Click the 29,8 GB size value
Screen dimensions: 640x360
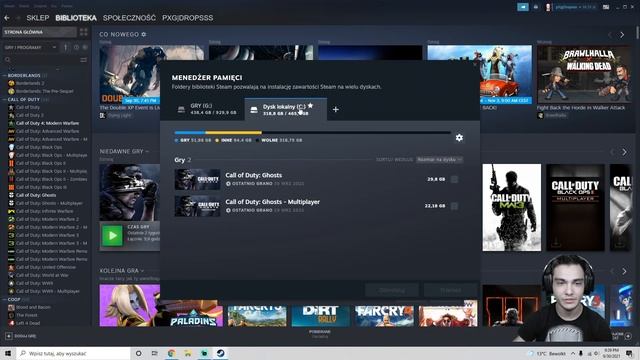tap(436, 179)
